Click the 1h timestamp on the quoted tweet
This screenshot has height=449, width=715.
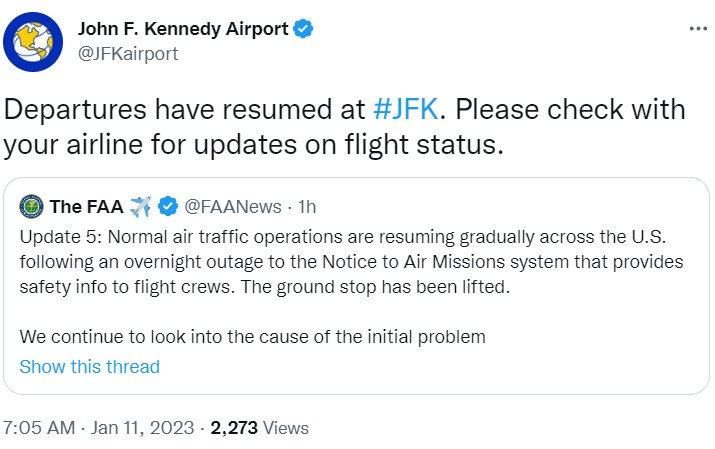coord(306,207)
